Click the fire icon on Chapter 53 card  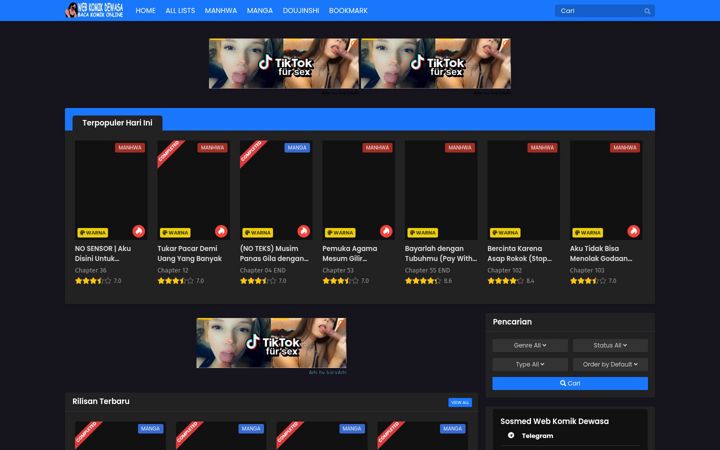[386, 231]
